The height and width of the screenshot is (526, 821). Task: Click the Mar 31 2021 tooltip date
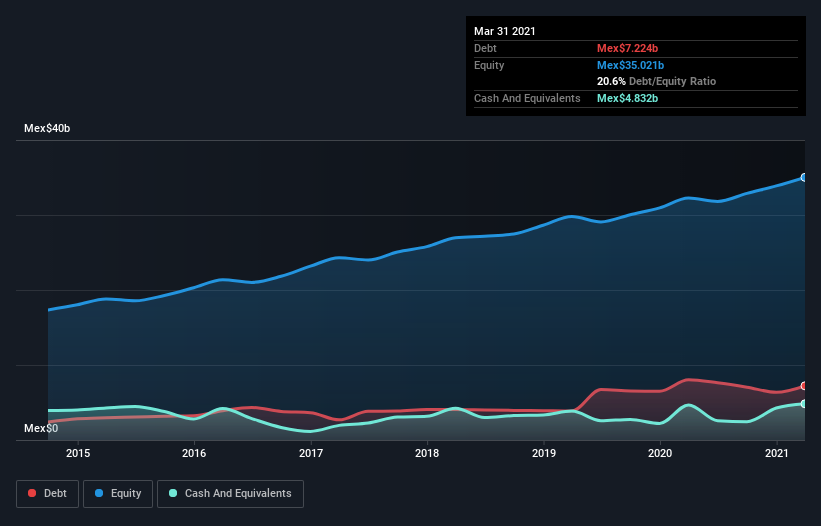click(505, 31)
